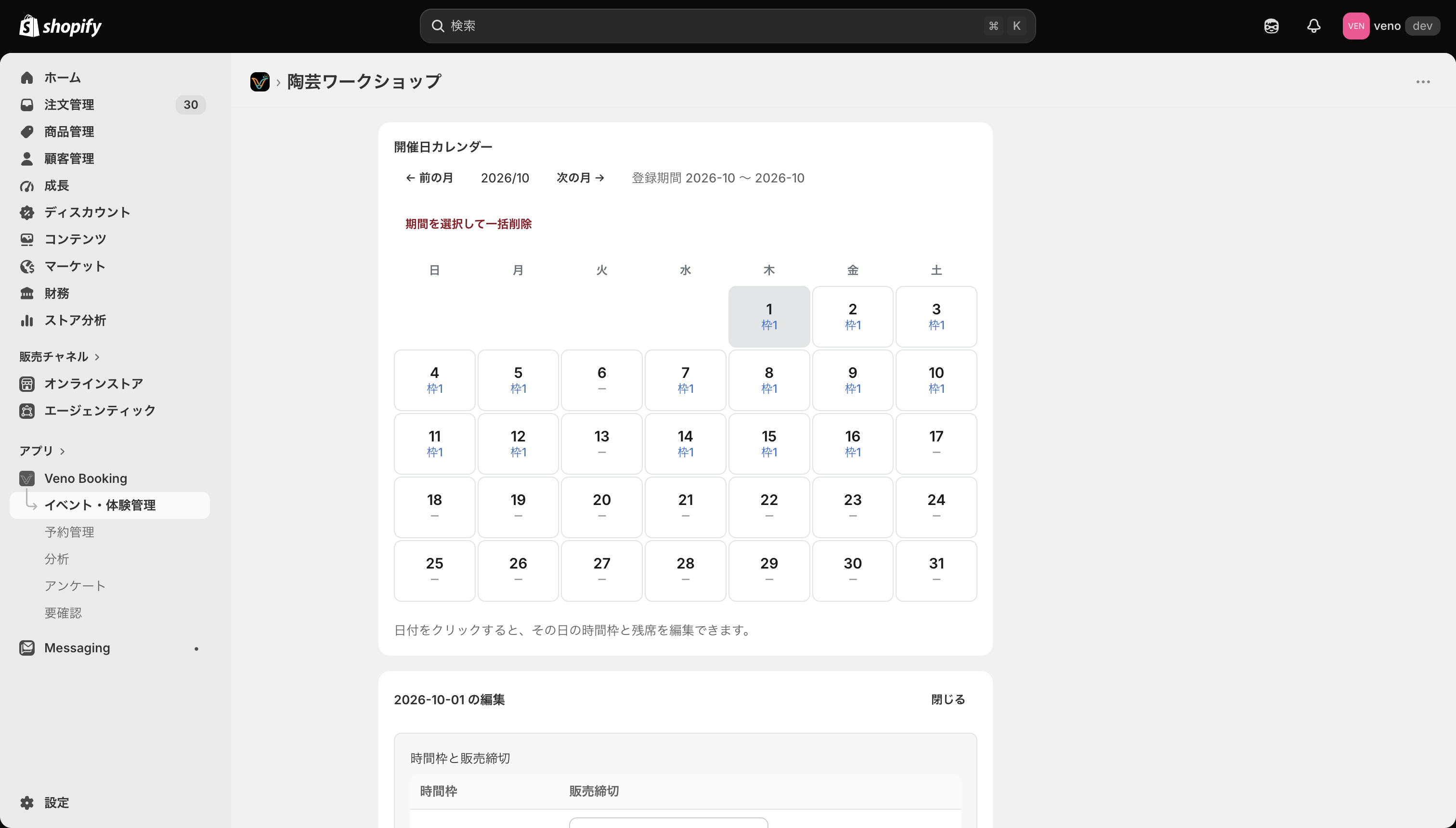The height and width of the screenshot is (828, 1456).
Task: Go to 次の月 next month
Action: pos(580,178)
